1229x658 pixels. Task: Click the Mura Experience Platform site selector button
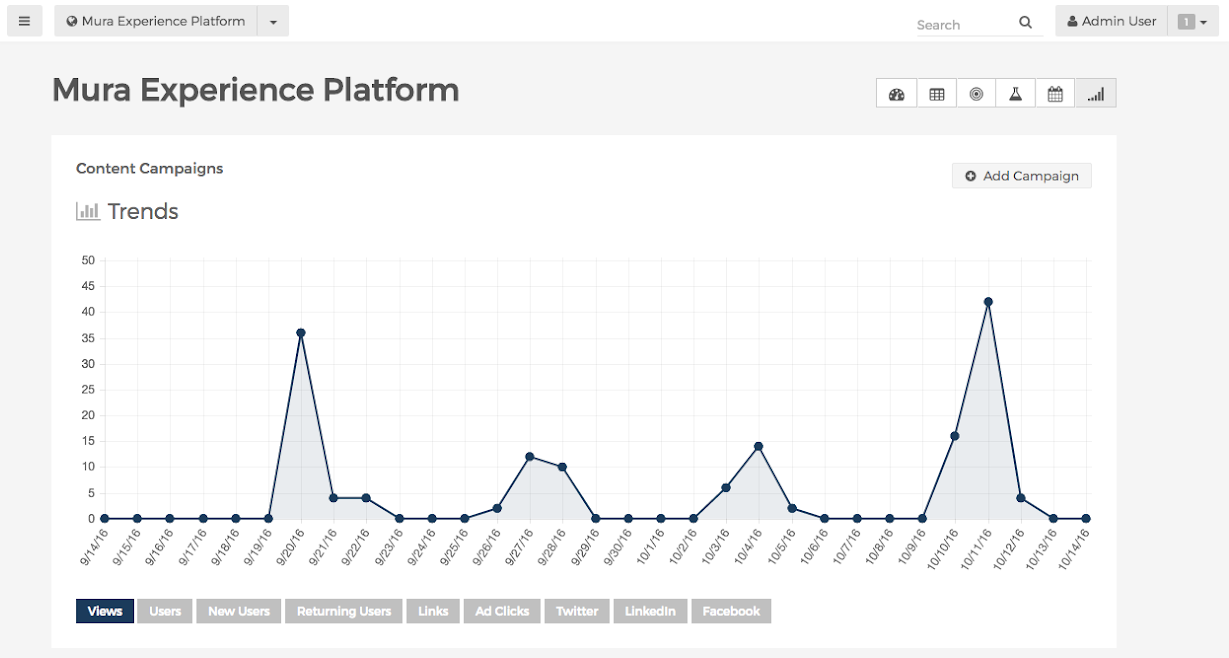pos(155,21)
